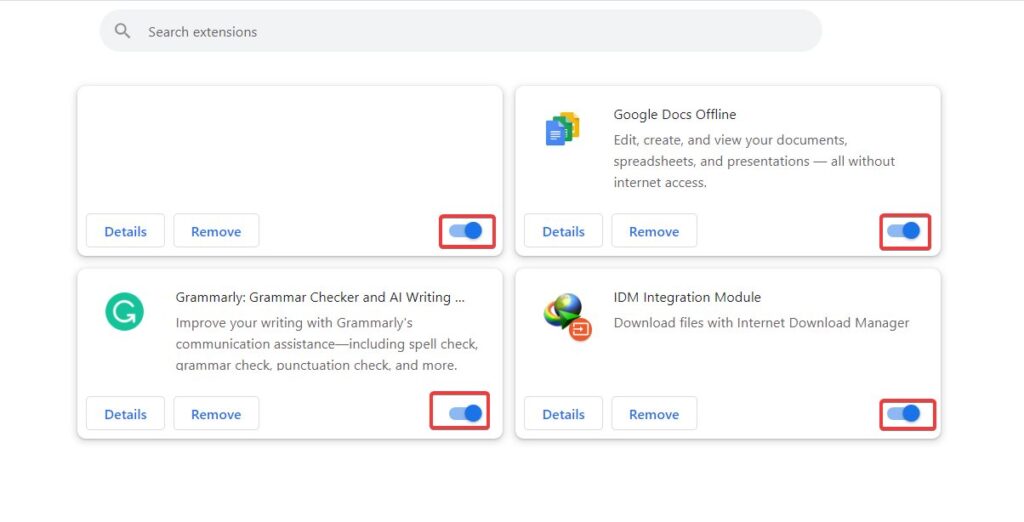Click the magnifying glass search icon

123,31
